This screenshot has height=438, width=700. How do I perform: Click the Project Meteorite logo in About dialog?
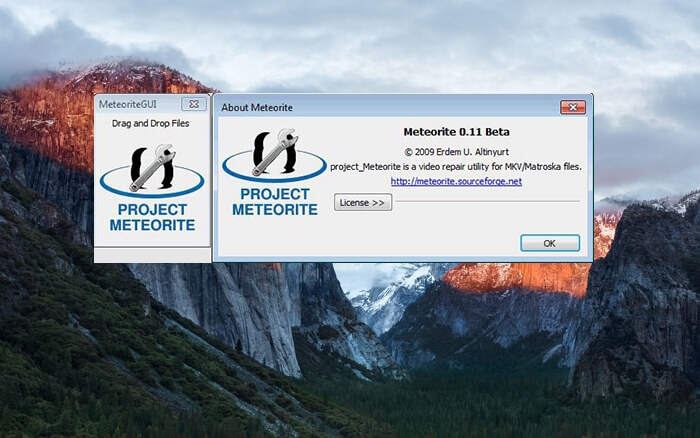(275, 172)
